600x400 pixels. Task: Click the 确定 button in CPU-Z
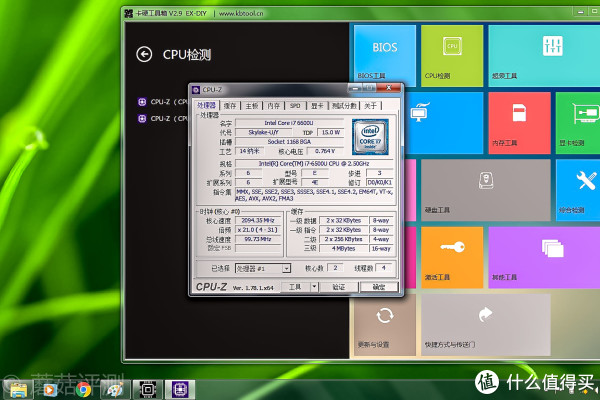coord(379,287)
